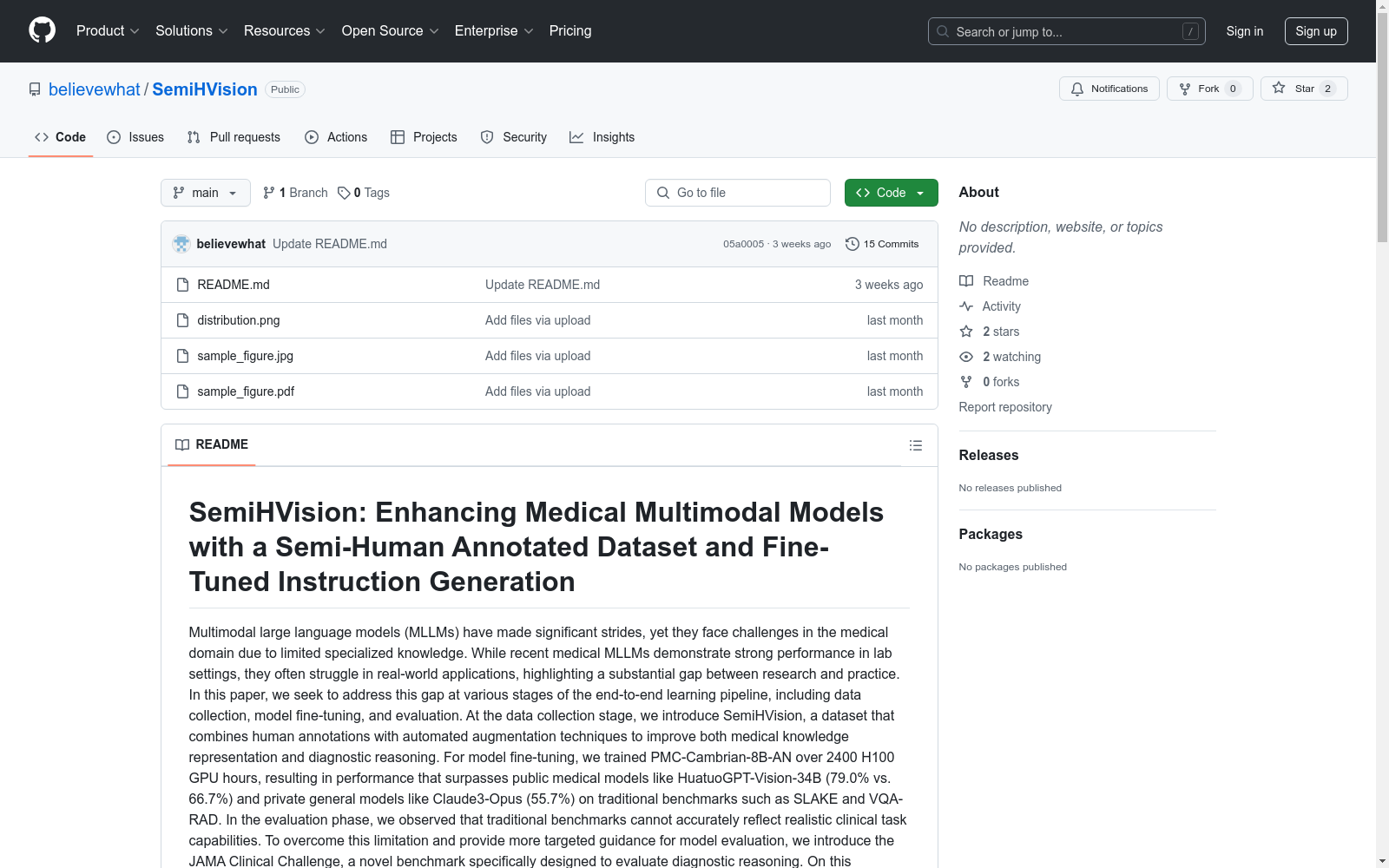
Task: Click the commits history clock icon
Action: pyautogui.click(x=852, y=244)
